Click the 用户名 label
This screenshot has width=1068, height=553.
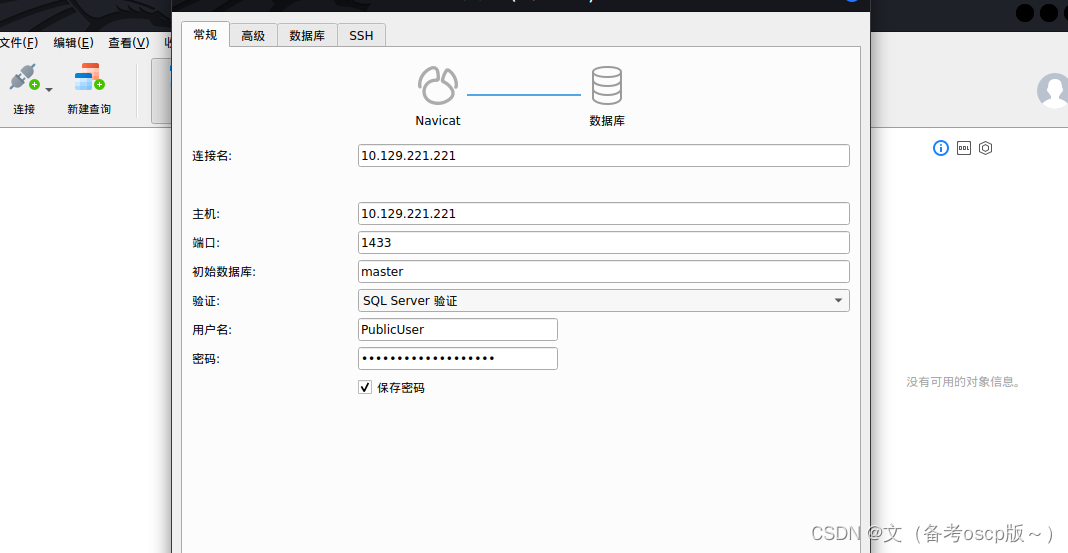(212, 330)
